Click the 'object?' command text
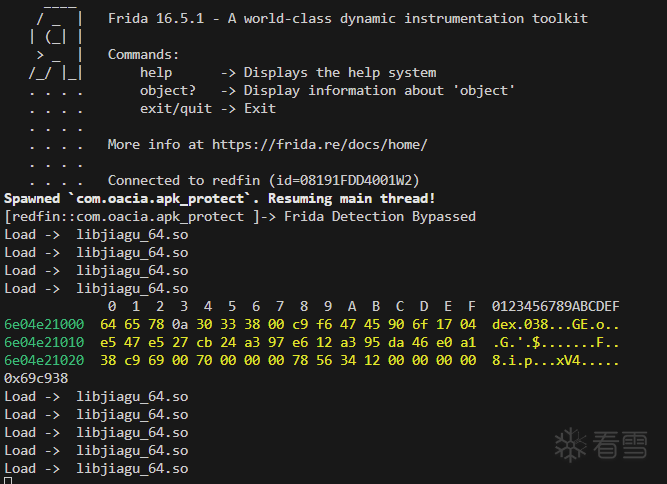Viewport: 667px width, 484px height. point(168,90)
